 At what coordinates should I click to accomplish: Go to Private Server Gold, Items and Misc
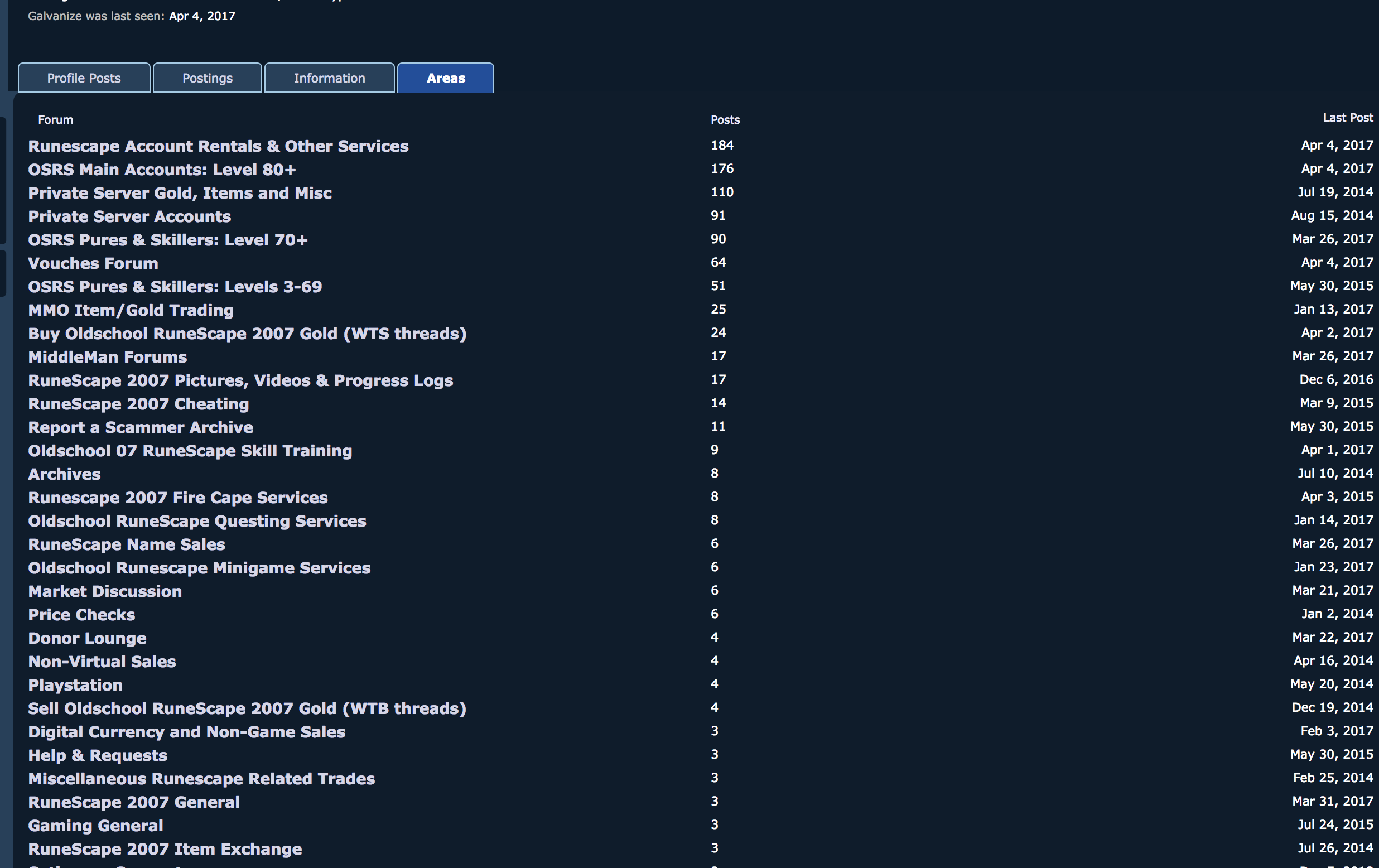(180, 193)
